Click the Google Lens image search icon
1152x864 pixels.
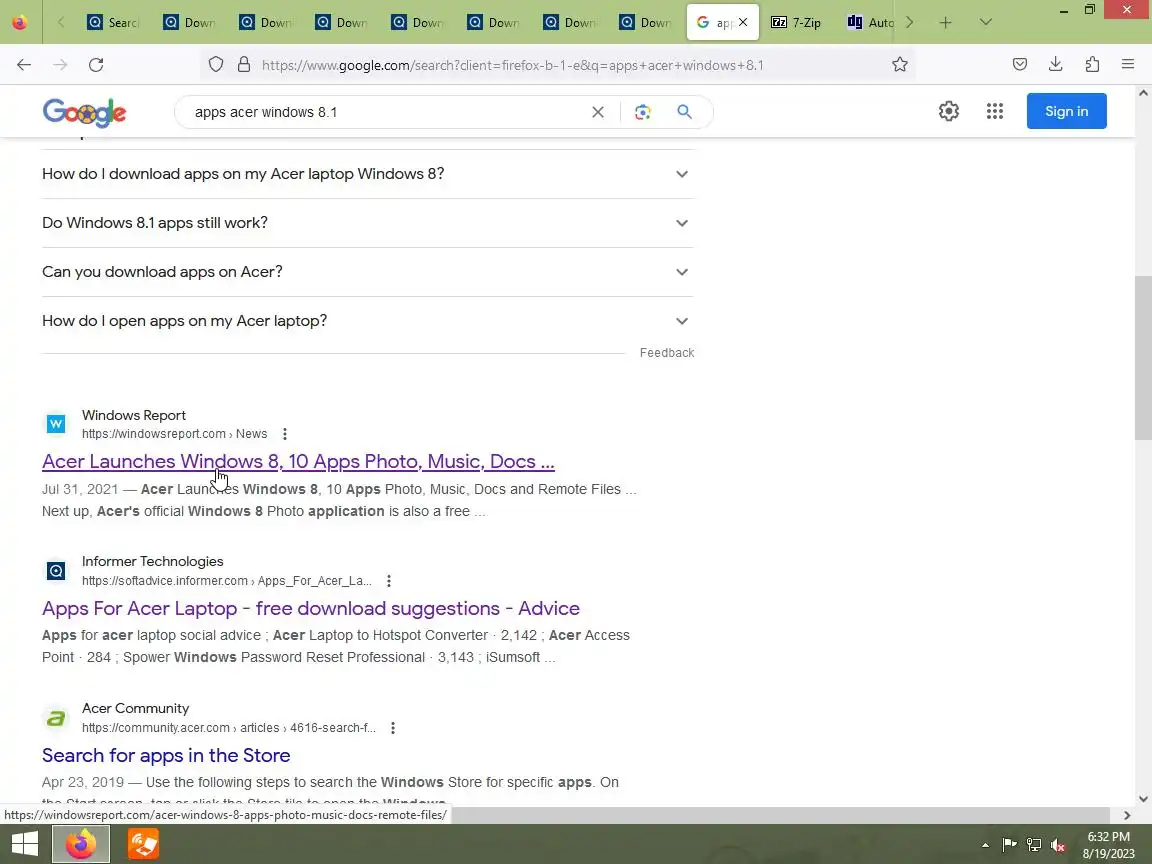click(x=643, y=112)
